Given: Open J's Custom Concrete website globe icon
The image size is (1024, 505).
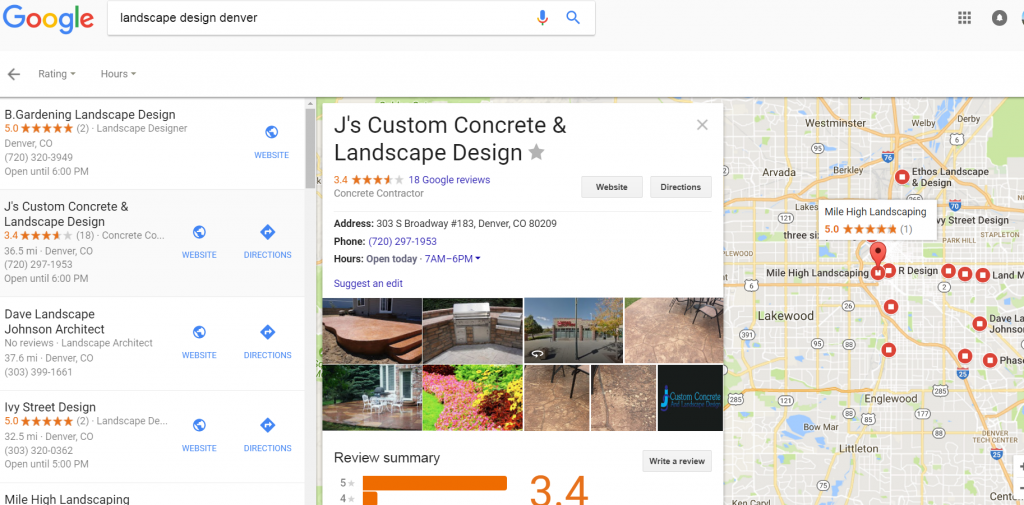Looking at the screenshot, I should click(199, 232).
